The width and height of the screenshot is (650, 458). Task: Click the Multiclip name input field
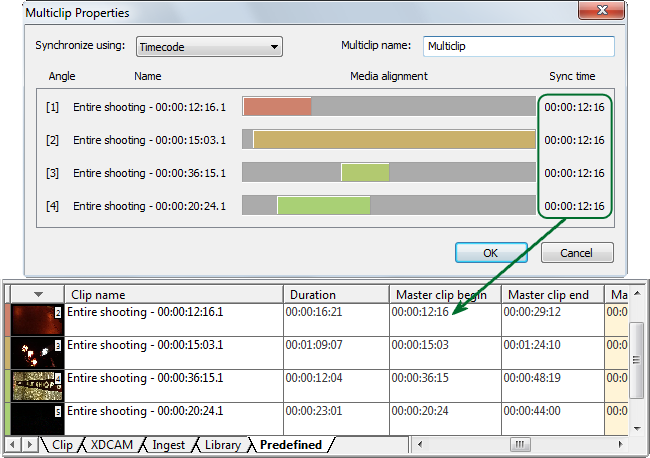point(519,46)
